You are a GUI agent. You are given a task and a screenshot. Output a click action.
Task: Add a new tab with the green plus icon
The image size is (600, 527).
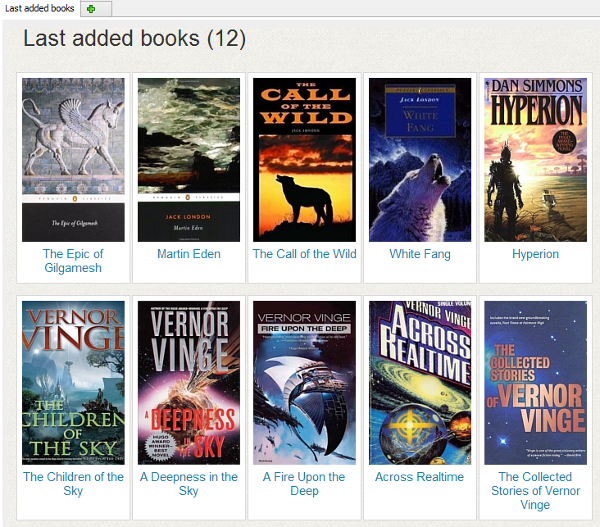pyautogui.click(x=91, y=9)
